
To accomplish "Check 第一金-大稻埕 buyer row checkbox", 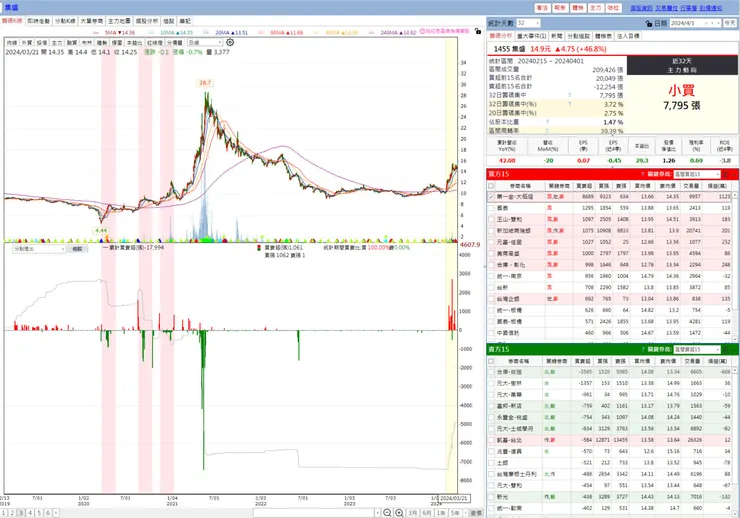I will click(x=491, y=197).
